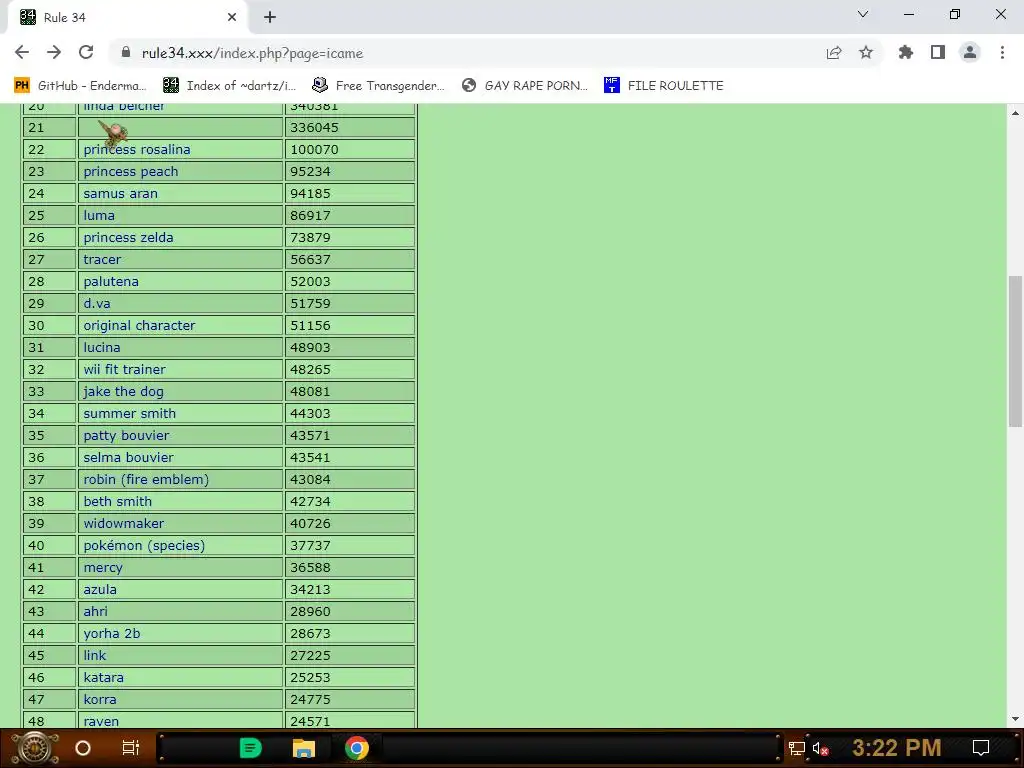Expand the tab search dropdown

863,14
